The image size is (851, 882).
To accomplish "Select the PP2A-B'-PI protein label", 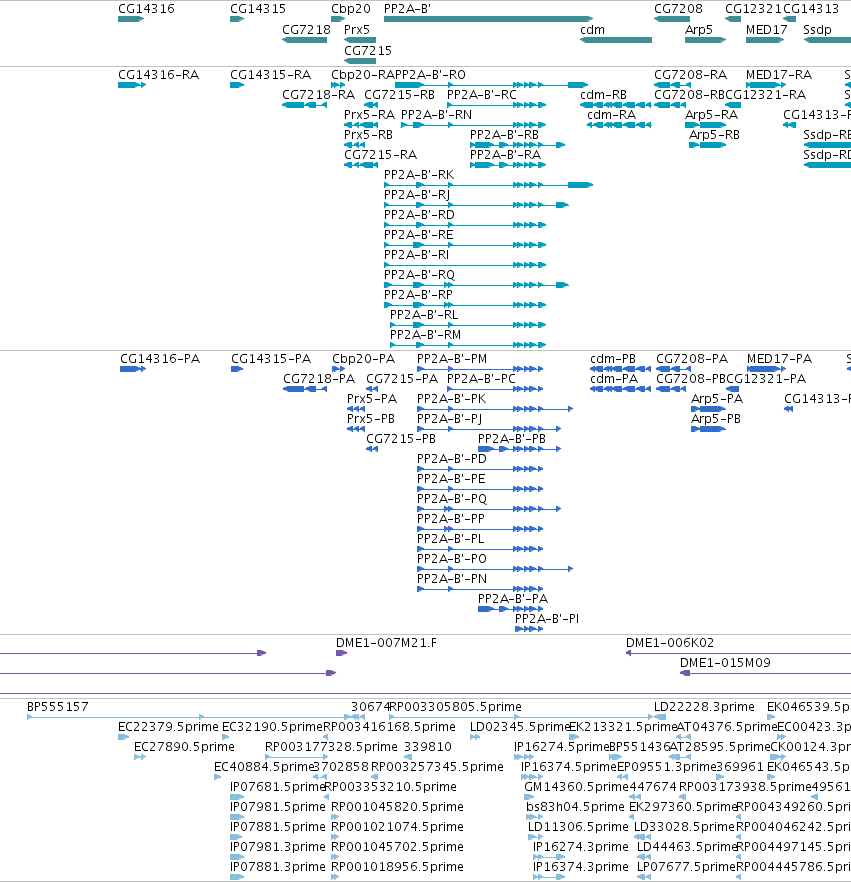I will pyautogui.click(x=547, y=619).
